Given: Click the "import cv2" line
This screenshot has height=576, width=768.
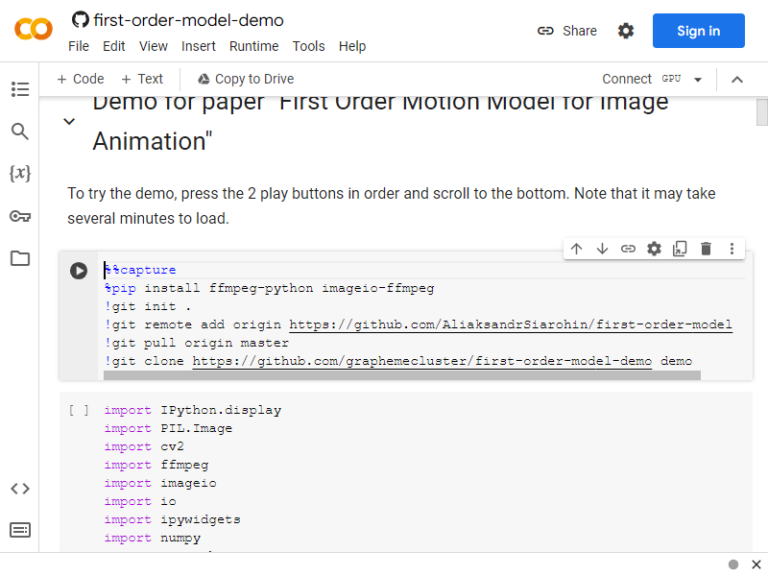Looking at the screenshot, I should pyautogui.click(x=144, y=447).
